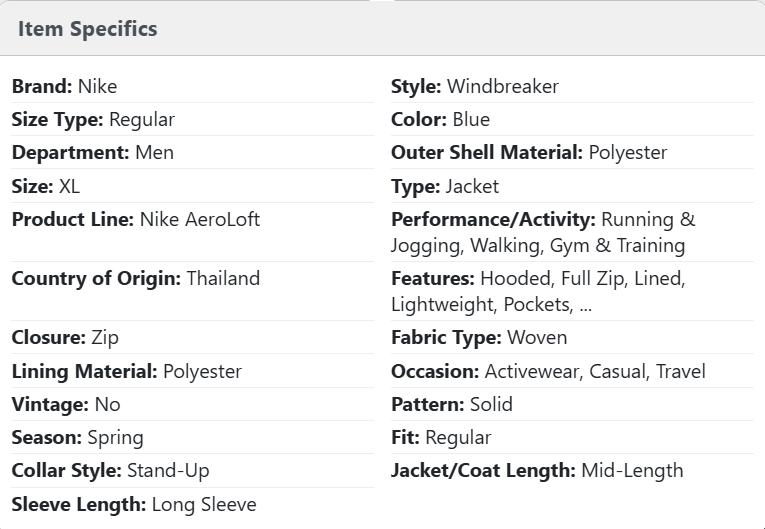This screenshot has width=765, height=529.
Task: Click Lining Material: Polyester
Action: pyautogui.click(x=193, y=371)
